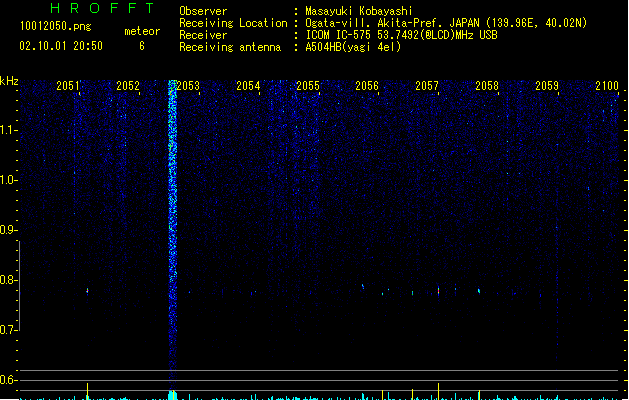The width and height of the screenshot is (629, 400).
Task: Click the 2053 time axis marker
Action: pyautogui.click(x=188, y=85)
